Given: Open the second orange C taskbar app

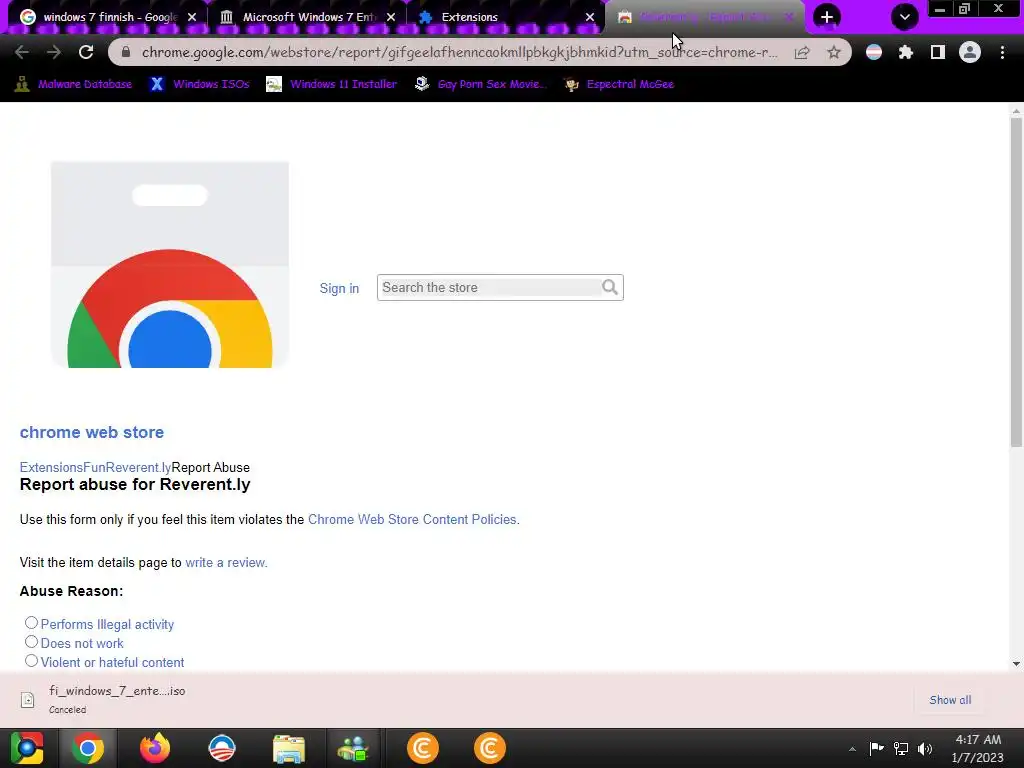Looking at the screenshot, I should click(x=489, y=748).
